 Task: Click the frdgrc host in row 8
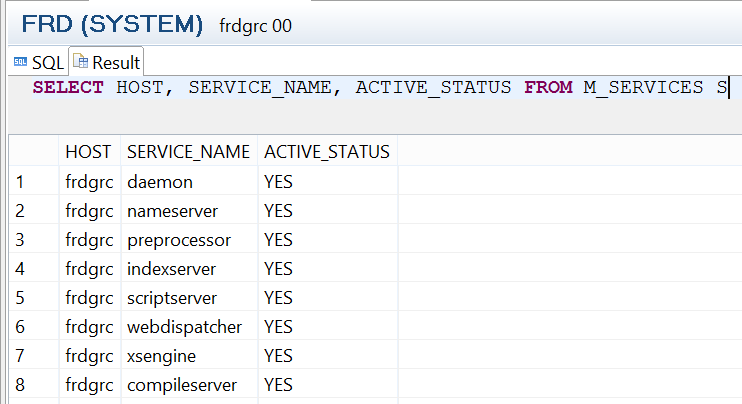tap(89, 385)
